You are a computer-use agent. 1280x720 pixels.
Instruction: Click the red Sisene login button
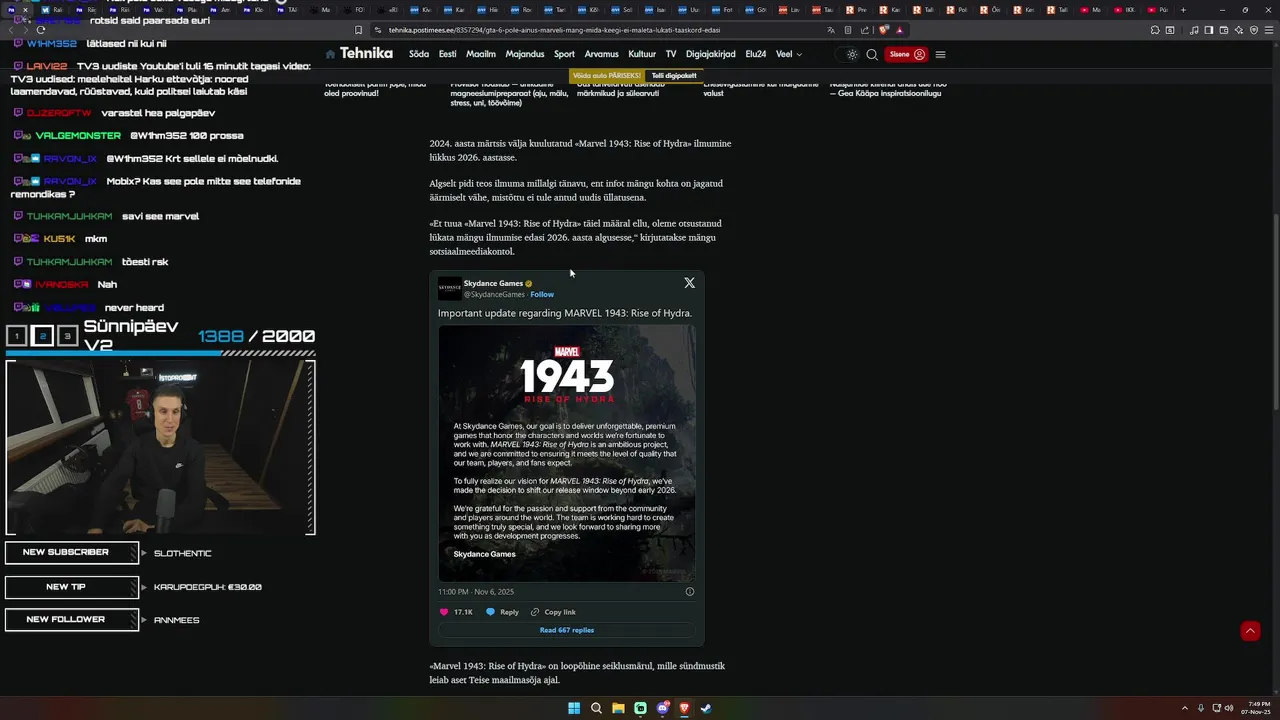[x=907, y=54]
